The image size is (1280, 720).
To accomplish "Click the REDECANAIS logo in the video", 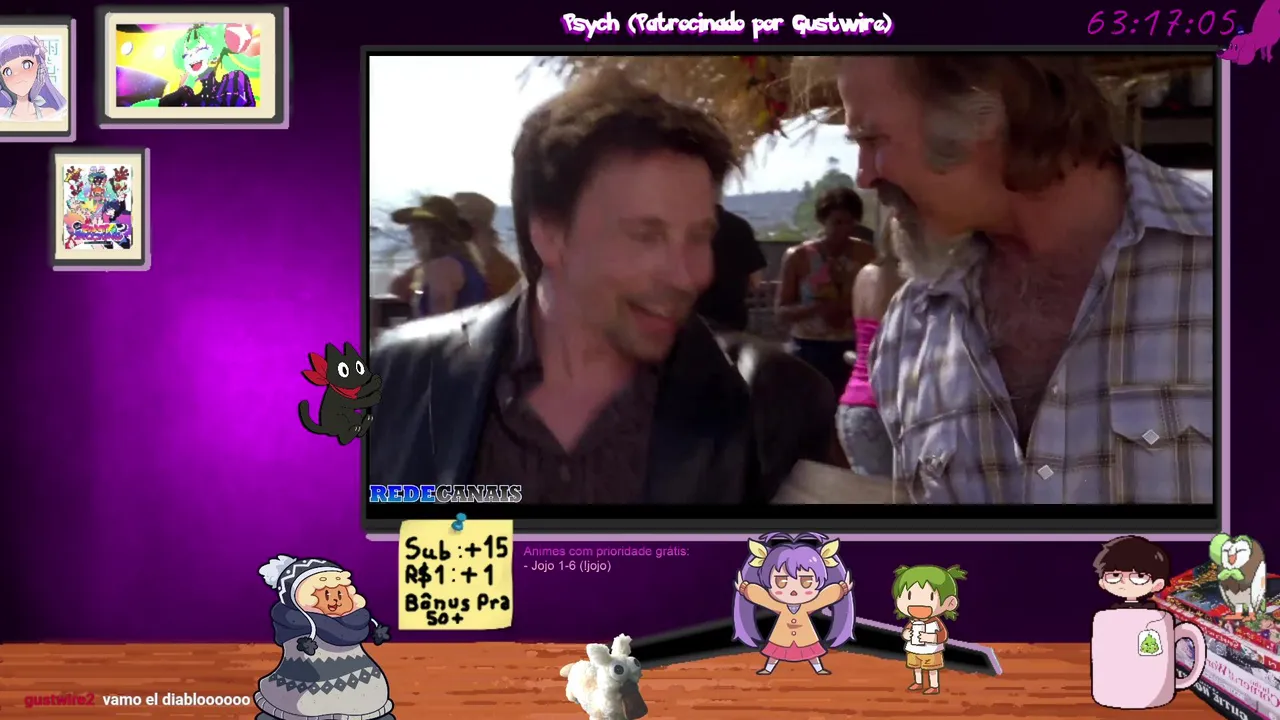I will click(x=446, y=493).
